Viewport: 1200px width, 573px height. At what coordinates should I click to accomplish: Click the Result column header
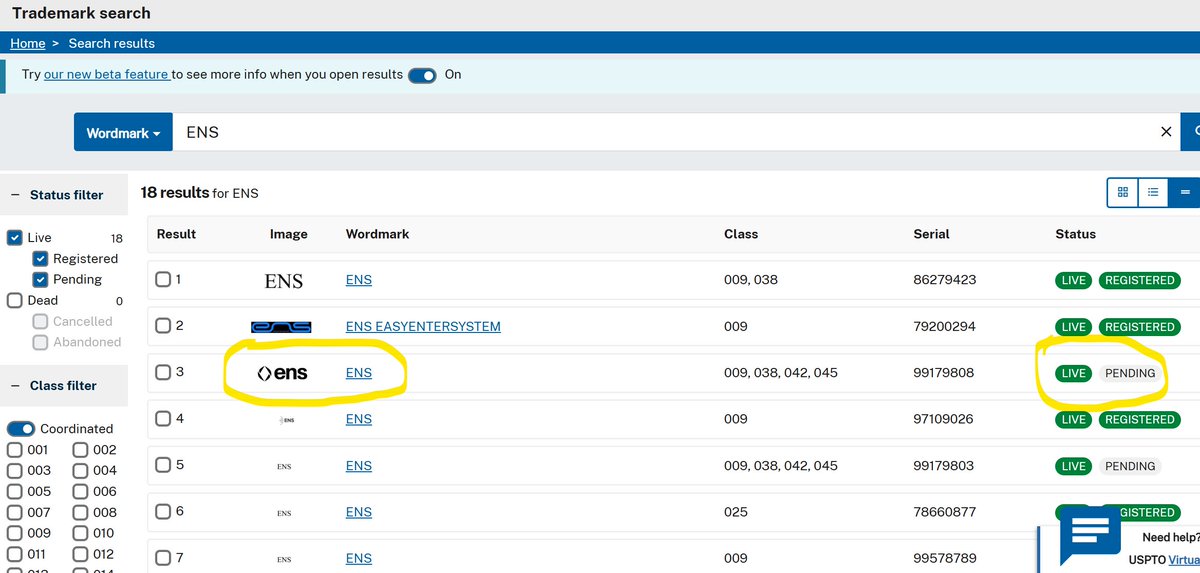click(176, 234)
